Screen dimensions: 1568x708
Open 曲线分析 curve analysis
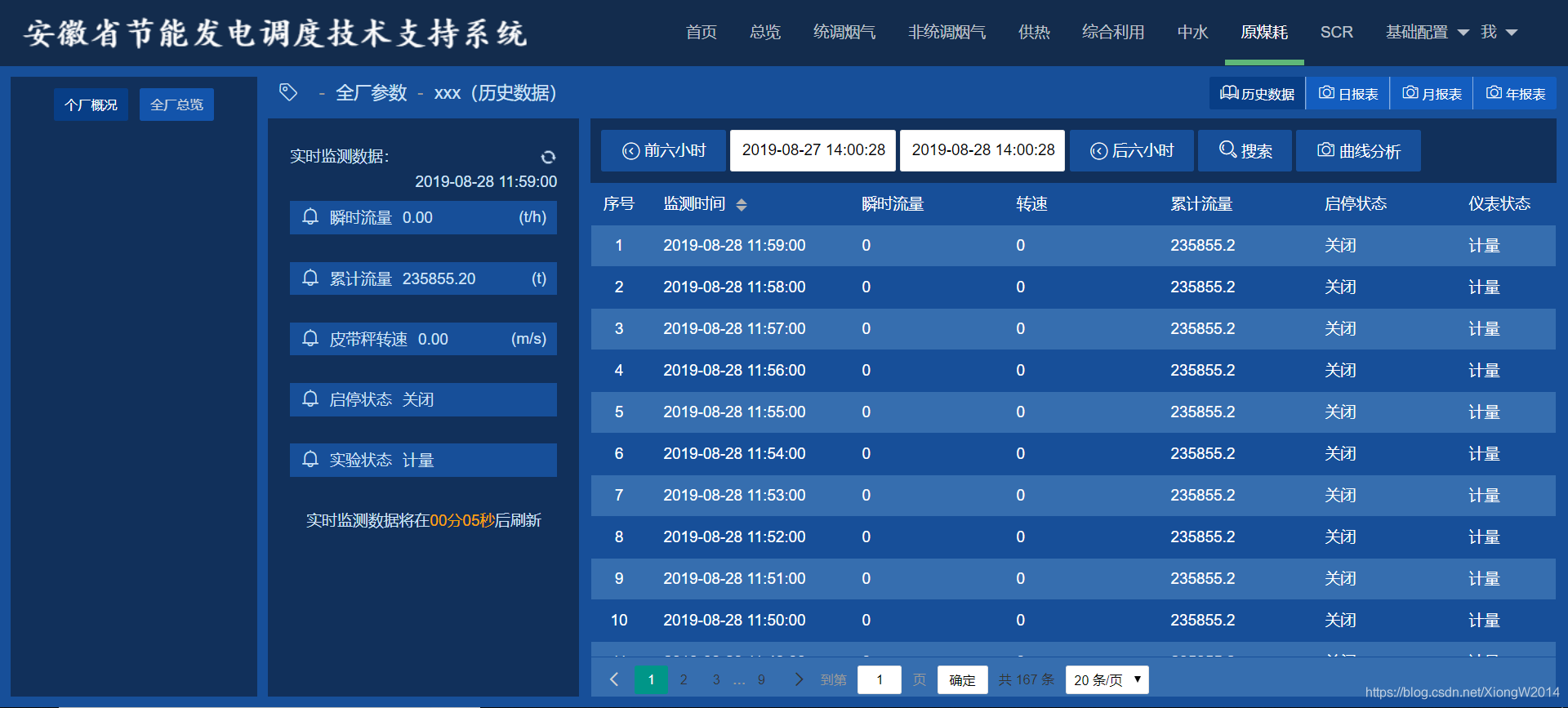point(1358,150)
